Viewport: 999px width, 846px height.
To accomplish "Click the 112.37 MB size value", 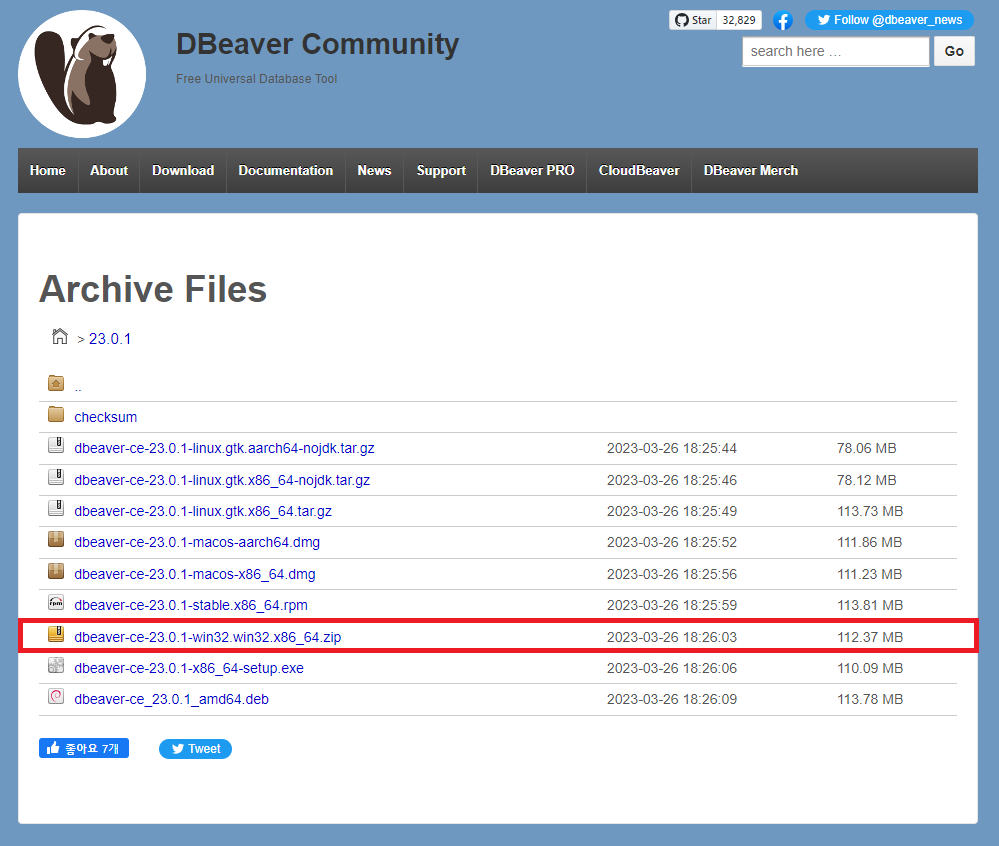I will pos(870,637).
